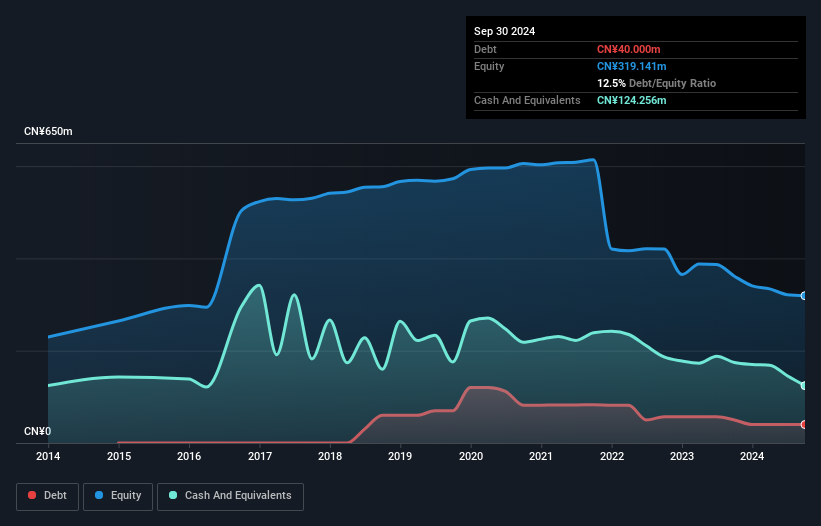Click the Sep 30 2024 tooltip date
821x526 pixels.
(504, 31)
